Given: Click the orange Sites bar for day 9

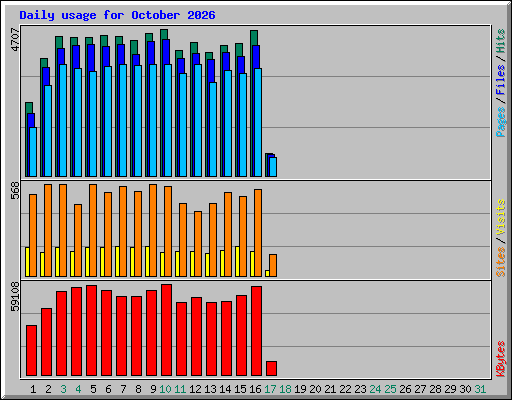Looking at the screenshot, I should coord(153,230).
